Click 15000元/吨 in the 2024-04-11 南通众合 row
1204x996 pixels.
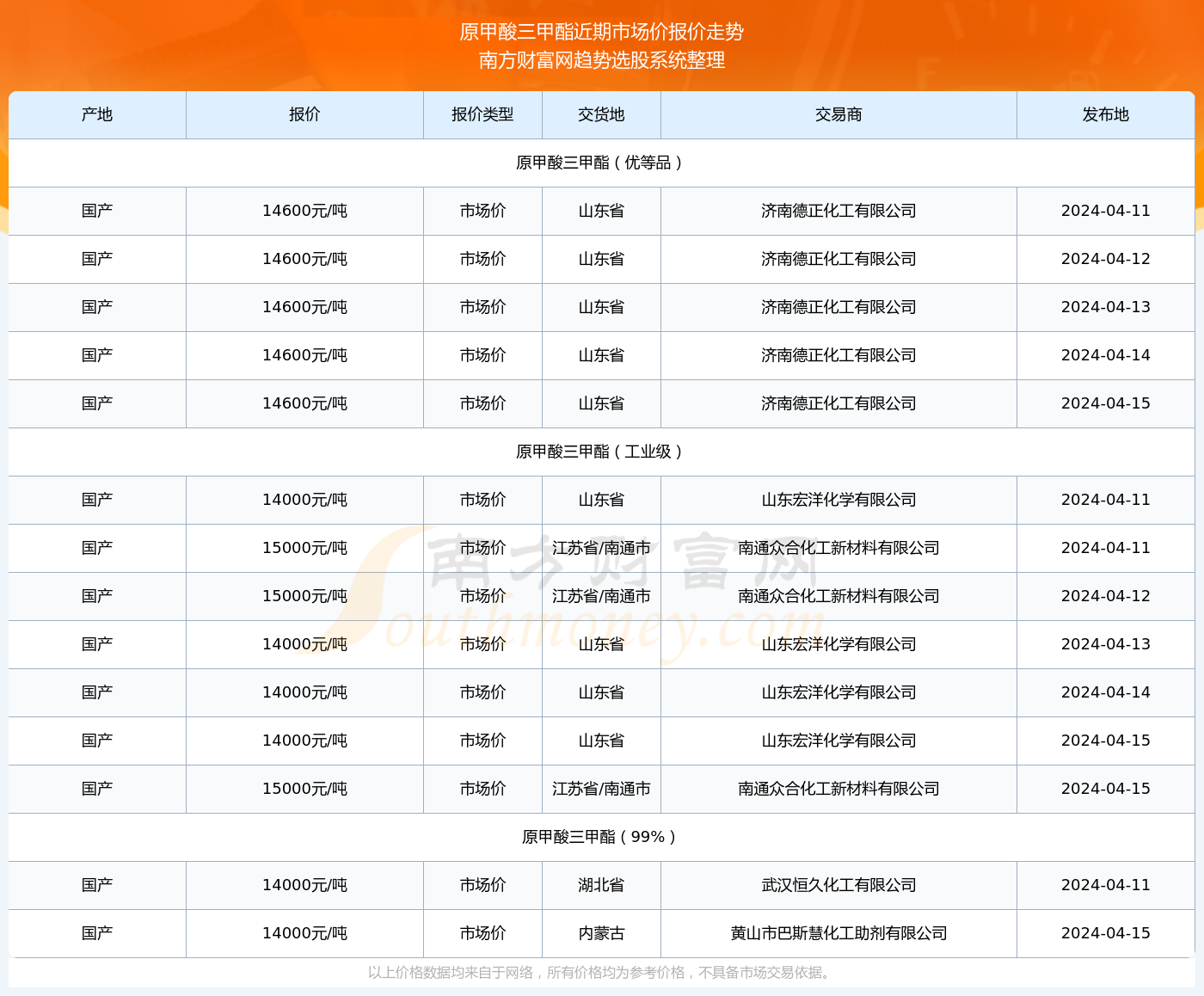[304, 548]
